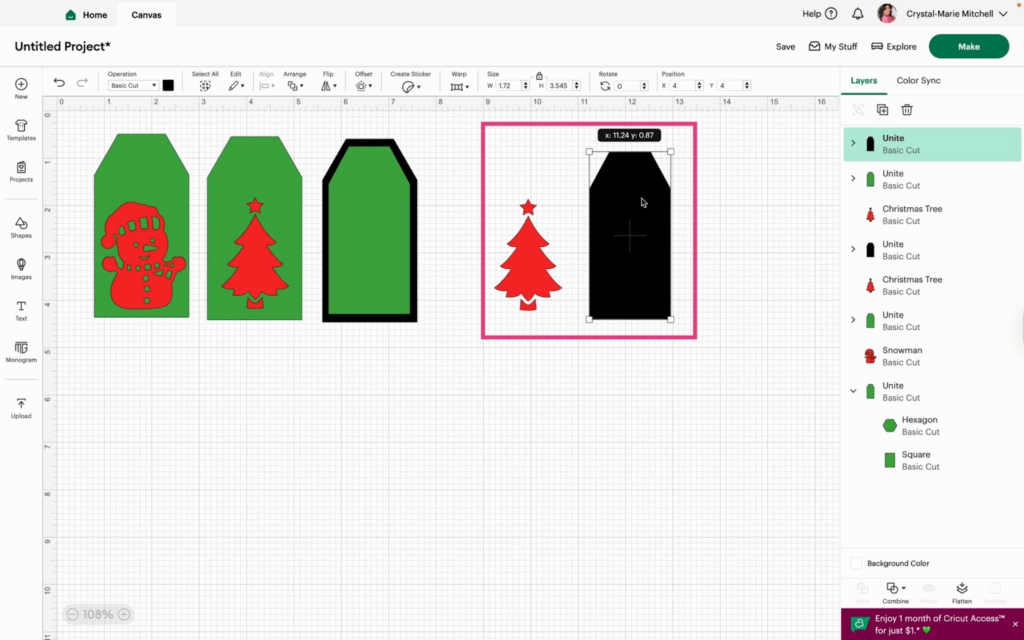Click the Position X input field

(x=682, y=86)
